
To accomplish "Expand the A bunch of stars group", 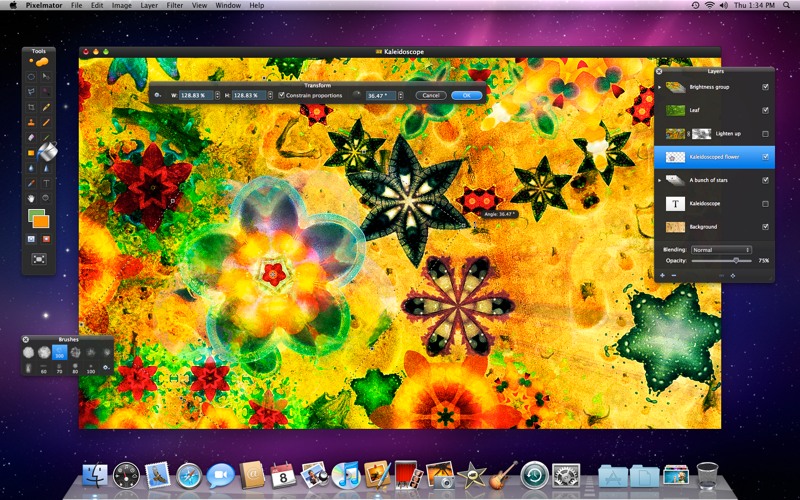I will pos(660,180).
